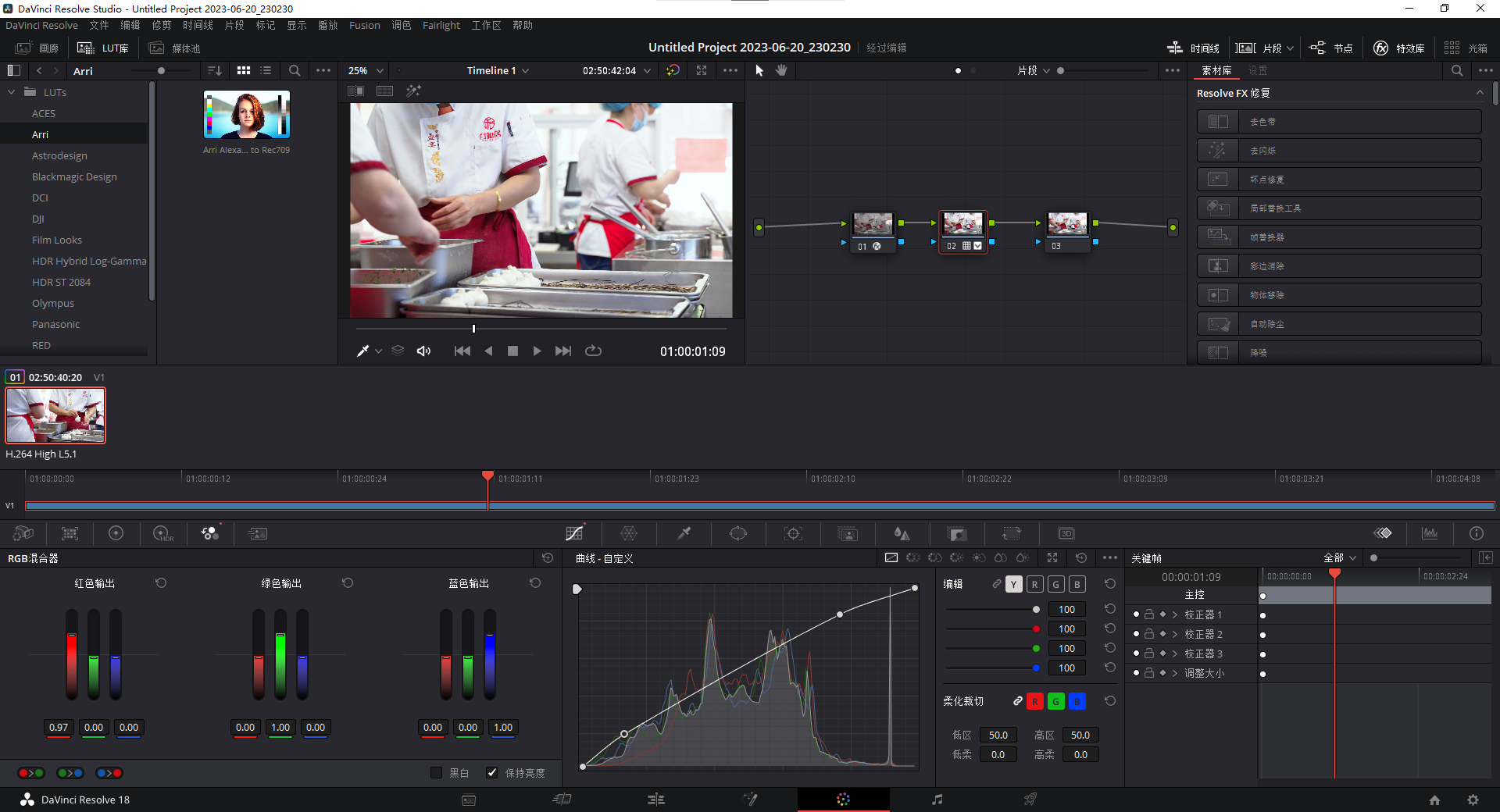Switch to the 设置 tab
The width and height of the screenshot is (1500, 812).
pyautogui.click(x=1257, y=70)
